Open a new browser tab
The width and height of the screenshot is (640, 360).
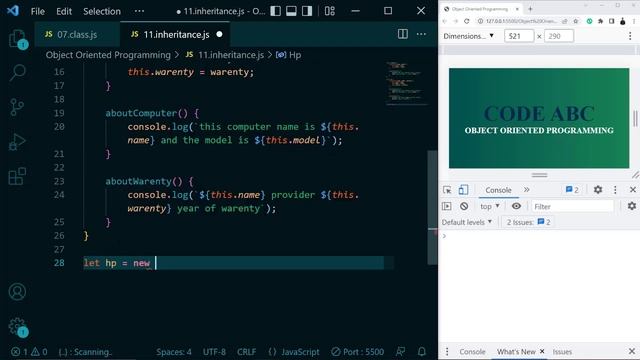(530, 9)
